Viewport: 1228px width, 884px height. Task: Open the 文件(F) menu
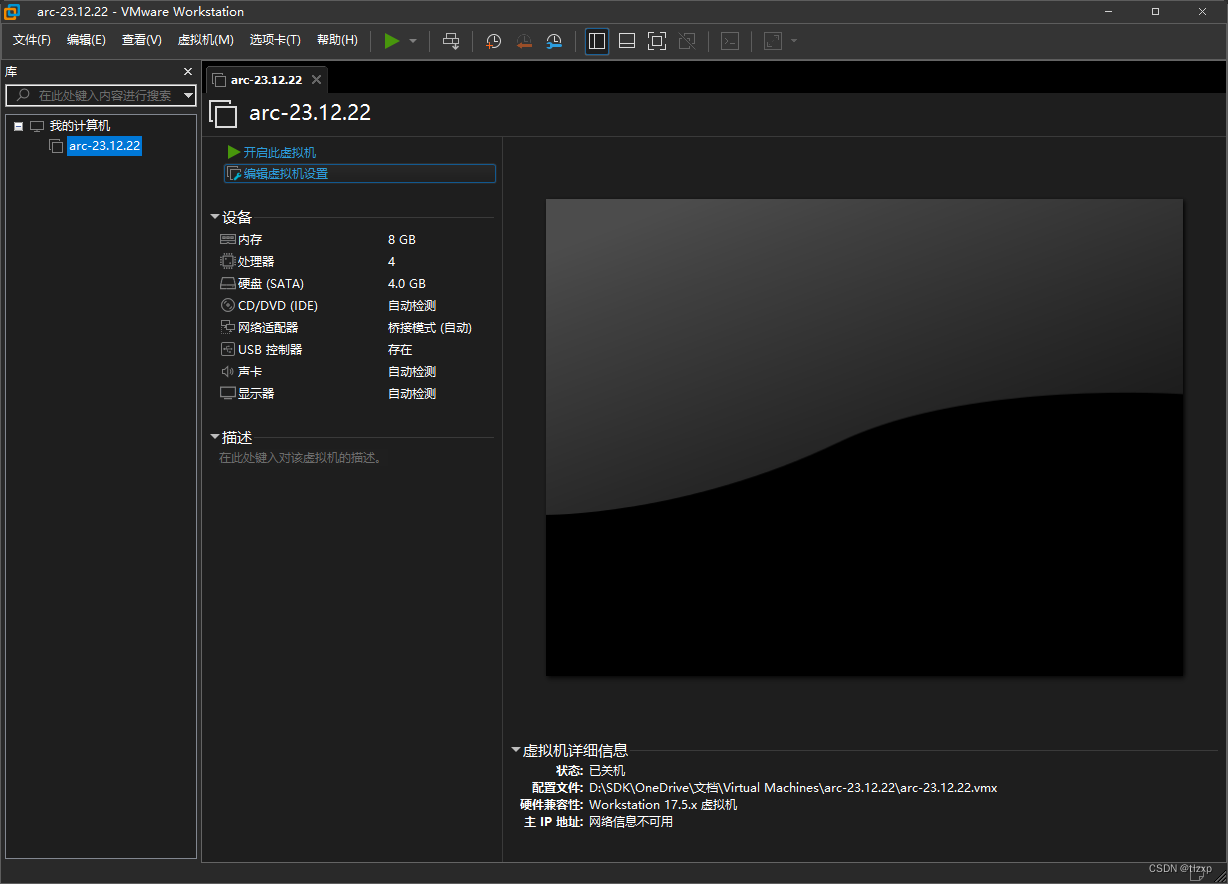click(32, 40)
